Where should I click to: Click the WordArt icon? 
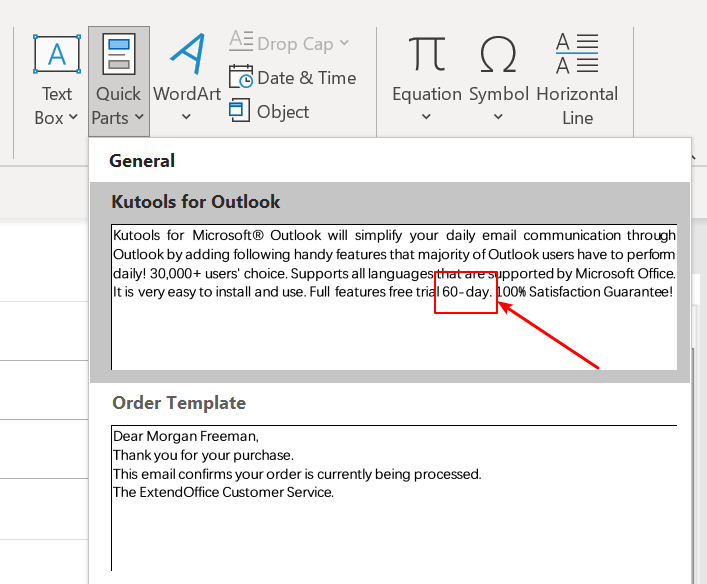click(188, 54)
